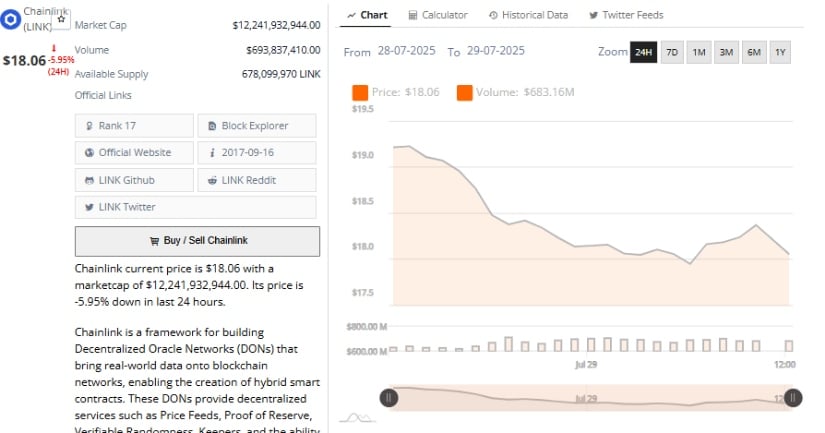Toggle the Volume series orange swatch
The width and height of the screenshot is (825, 433).
pos(465,93)
